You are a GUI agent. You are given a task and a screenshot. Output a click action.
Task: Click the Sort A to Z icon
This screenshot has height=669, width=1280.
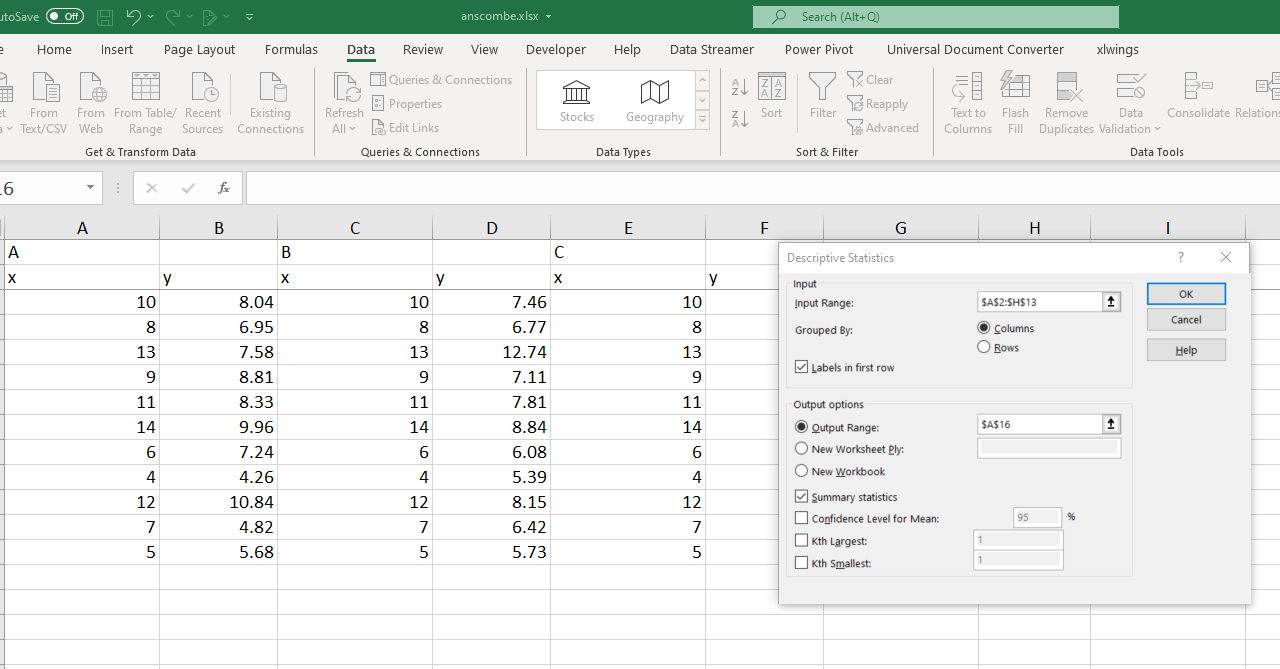coord(740,88)
